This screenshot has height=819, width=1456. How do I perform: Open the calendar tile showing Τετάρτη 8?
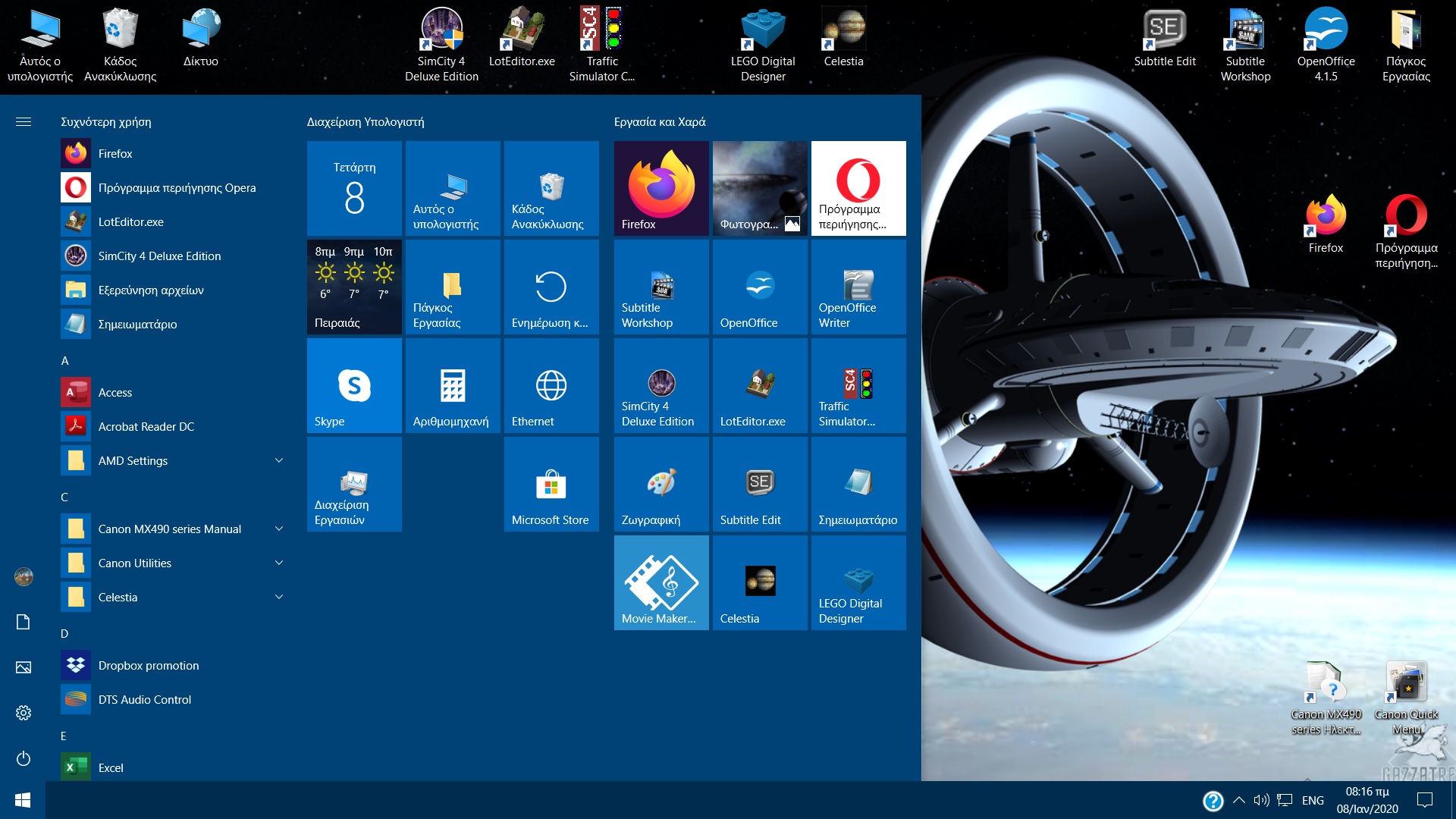(354, 188)
